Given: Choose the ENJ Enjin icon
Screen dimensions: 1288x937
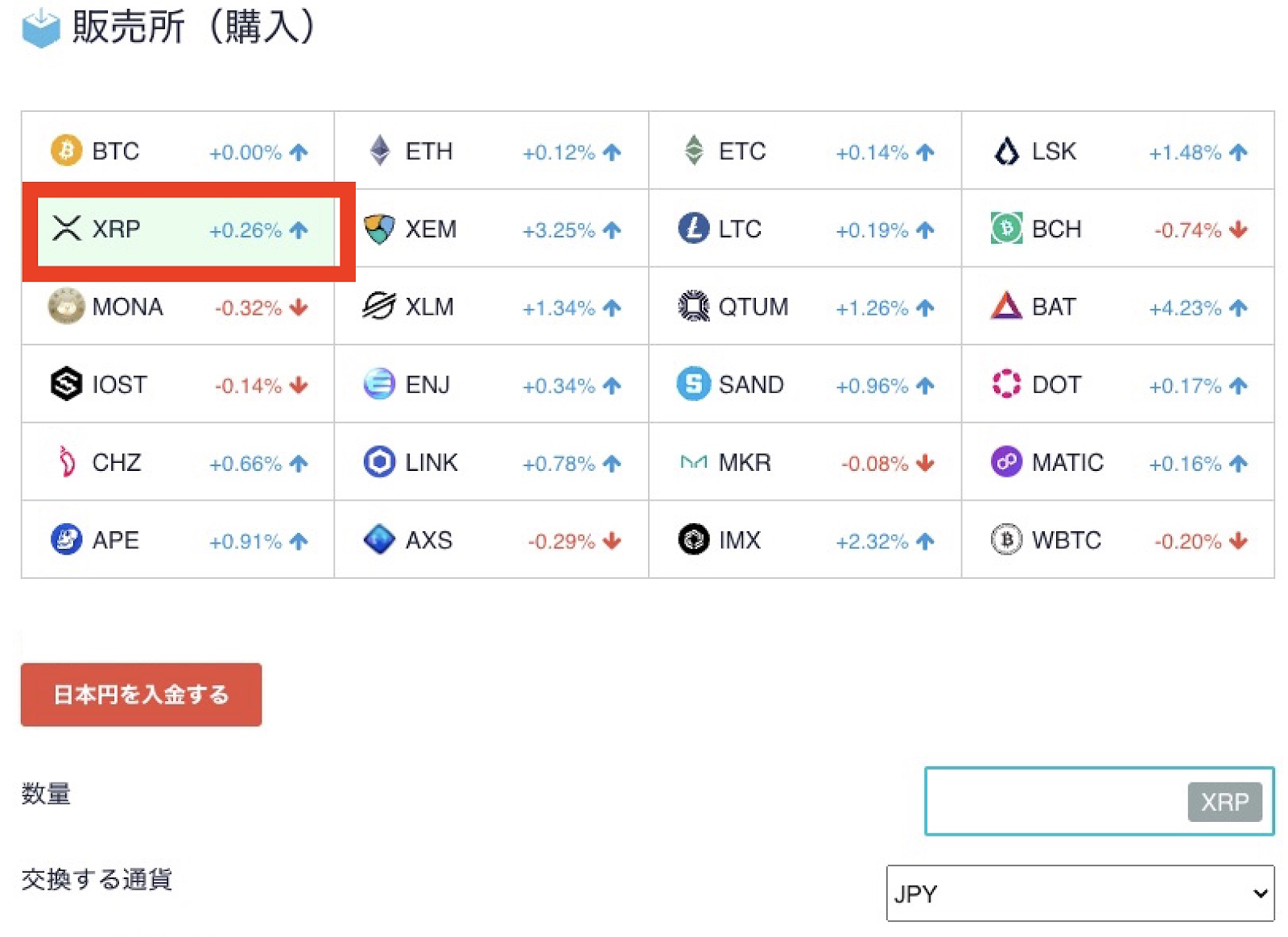Looking at the screenshot, I should click(x=379, y=384).
